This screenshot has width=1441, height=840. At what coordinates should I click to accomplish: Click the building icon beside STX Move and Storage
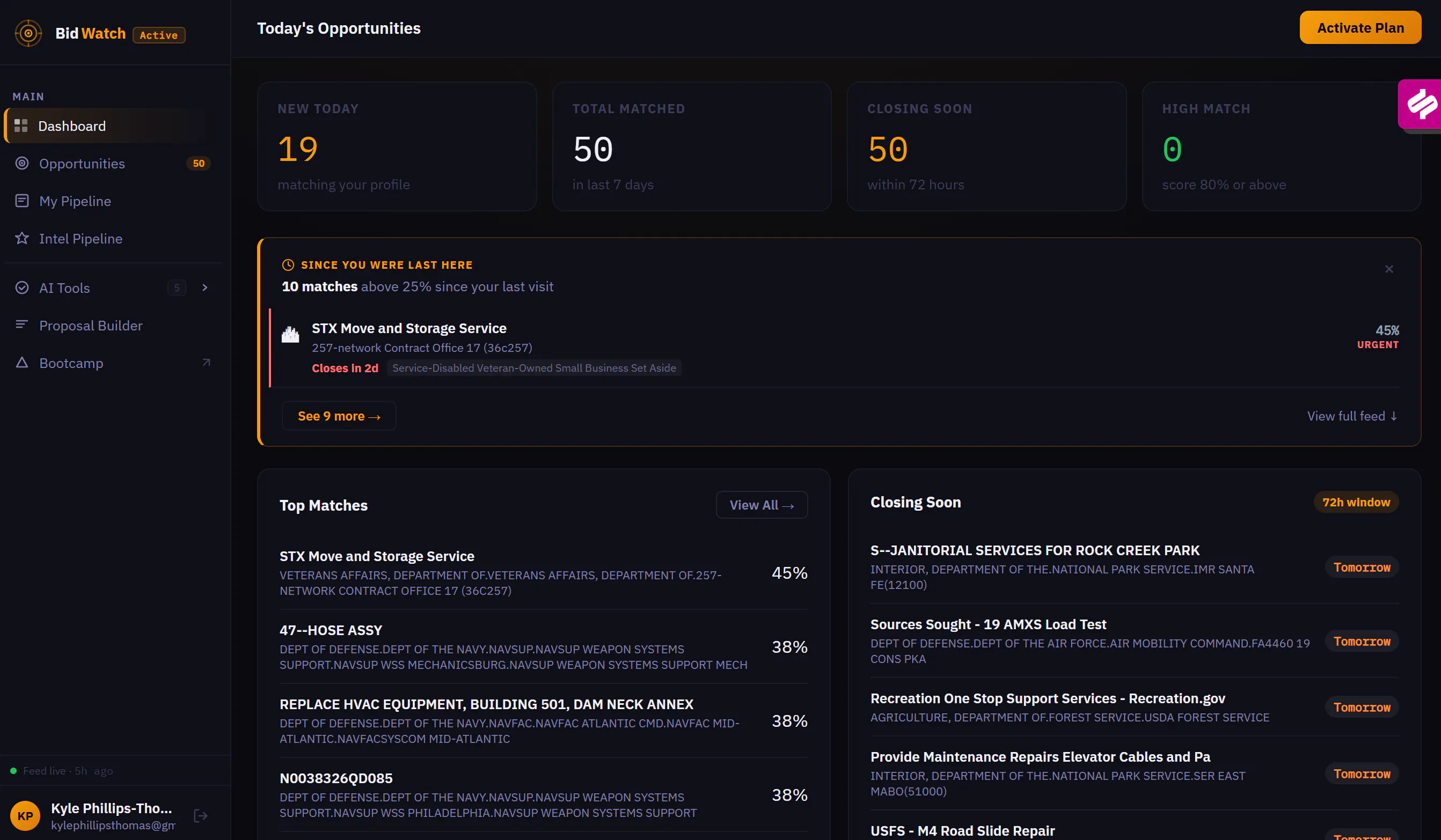tap(290, 334)
